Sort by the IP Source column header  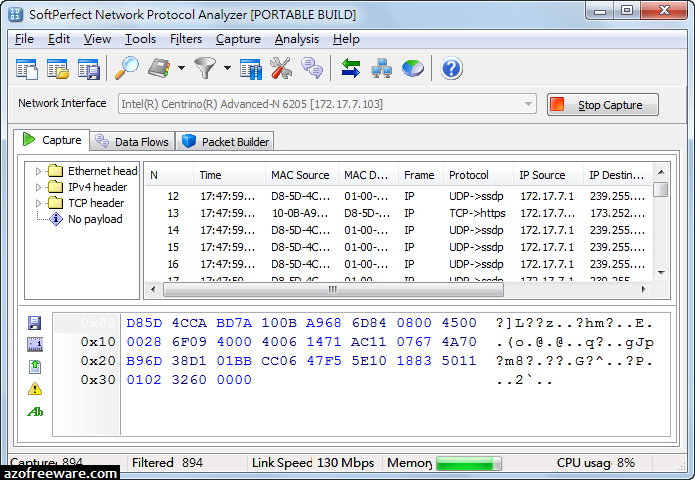coord(548,175)
